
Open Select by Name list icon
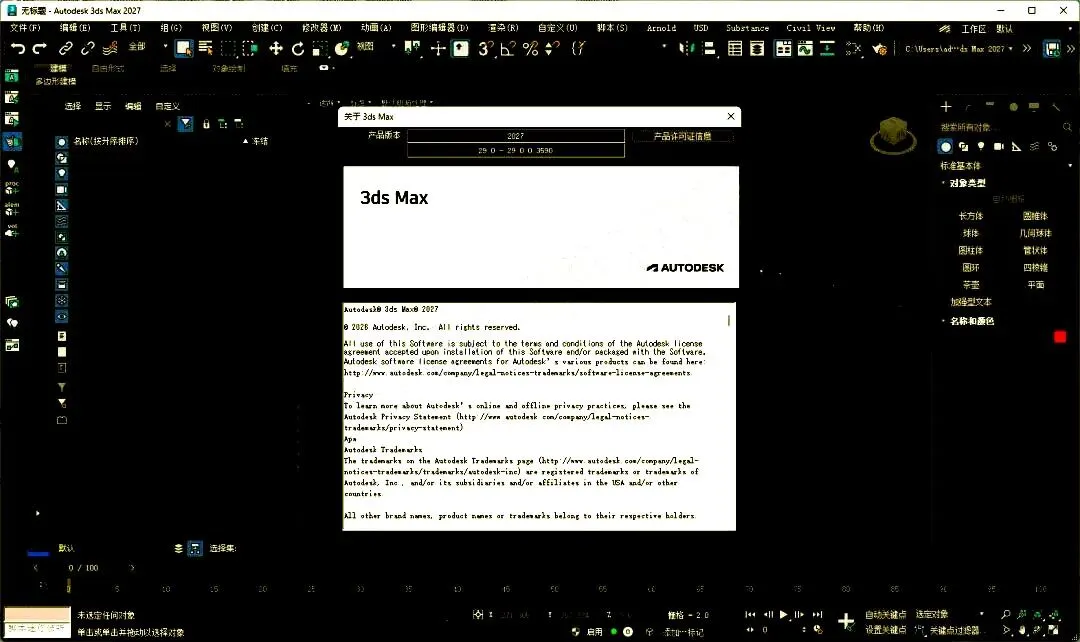tap(205, 48)
